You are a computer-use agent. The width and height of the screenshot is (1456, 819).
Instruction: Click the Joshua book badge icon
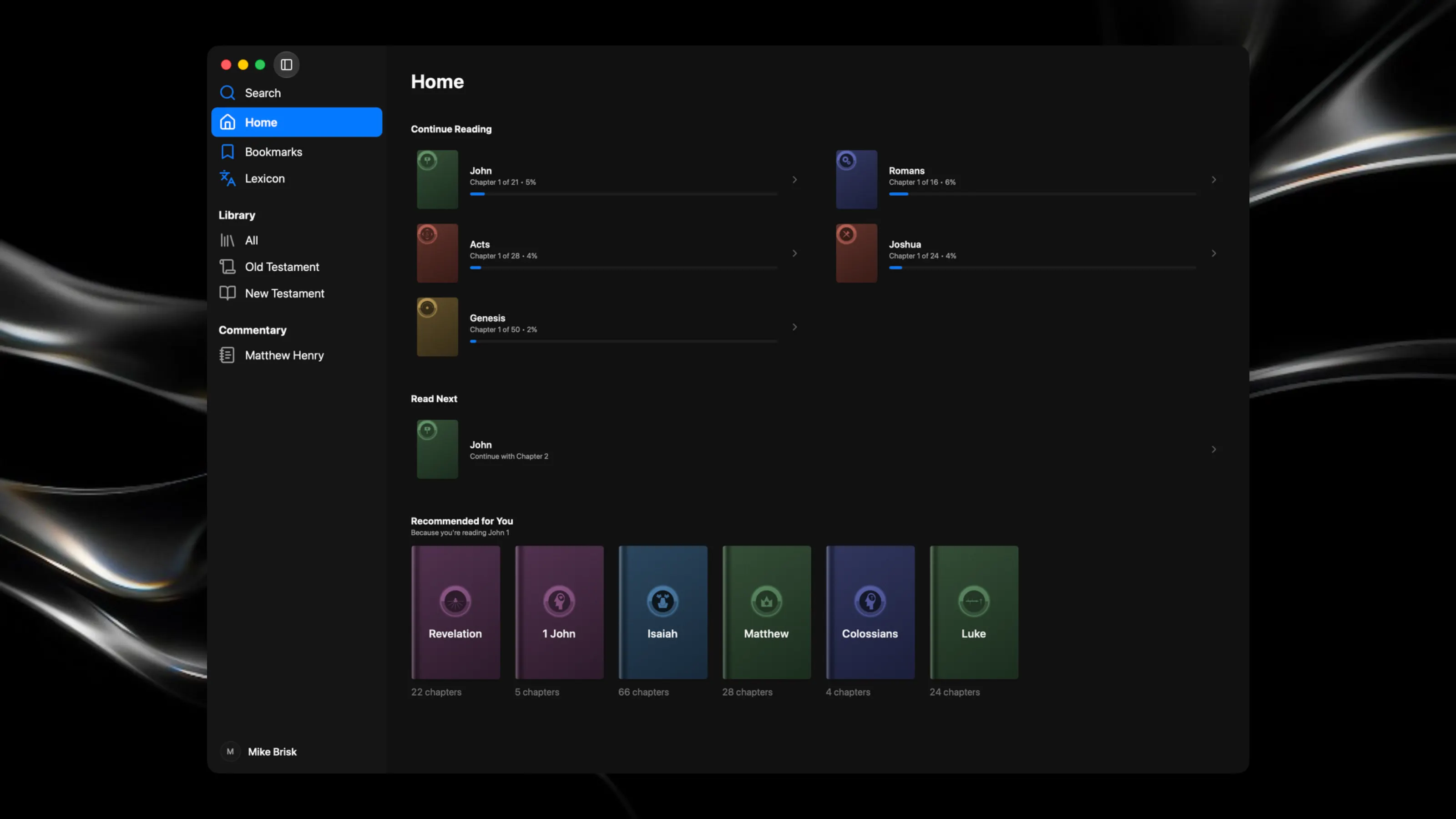coord(846,234)
